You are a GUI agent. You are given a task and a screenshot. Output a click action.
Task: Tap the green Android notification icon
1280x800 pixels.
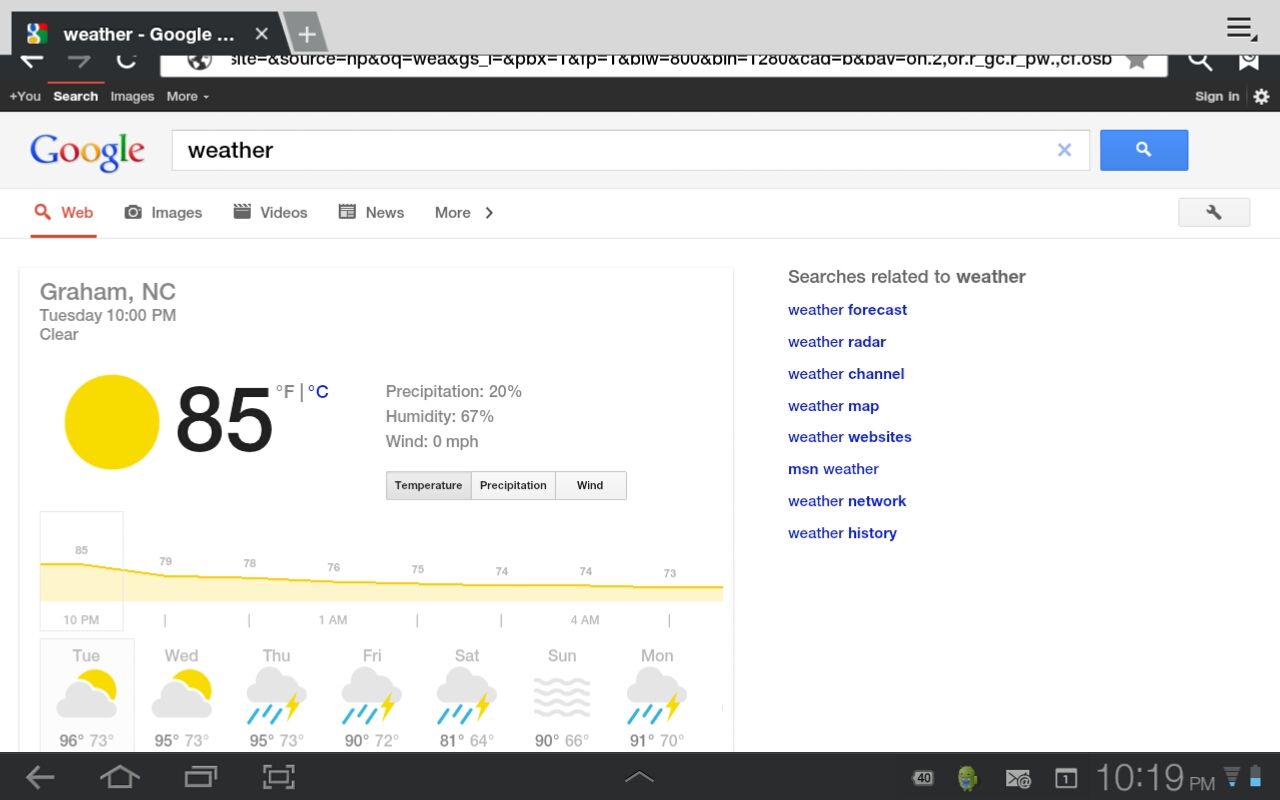click(x=967, y=778)
